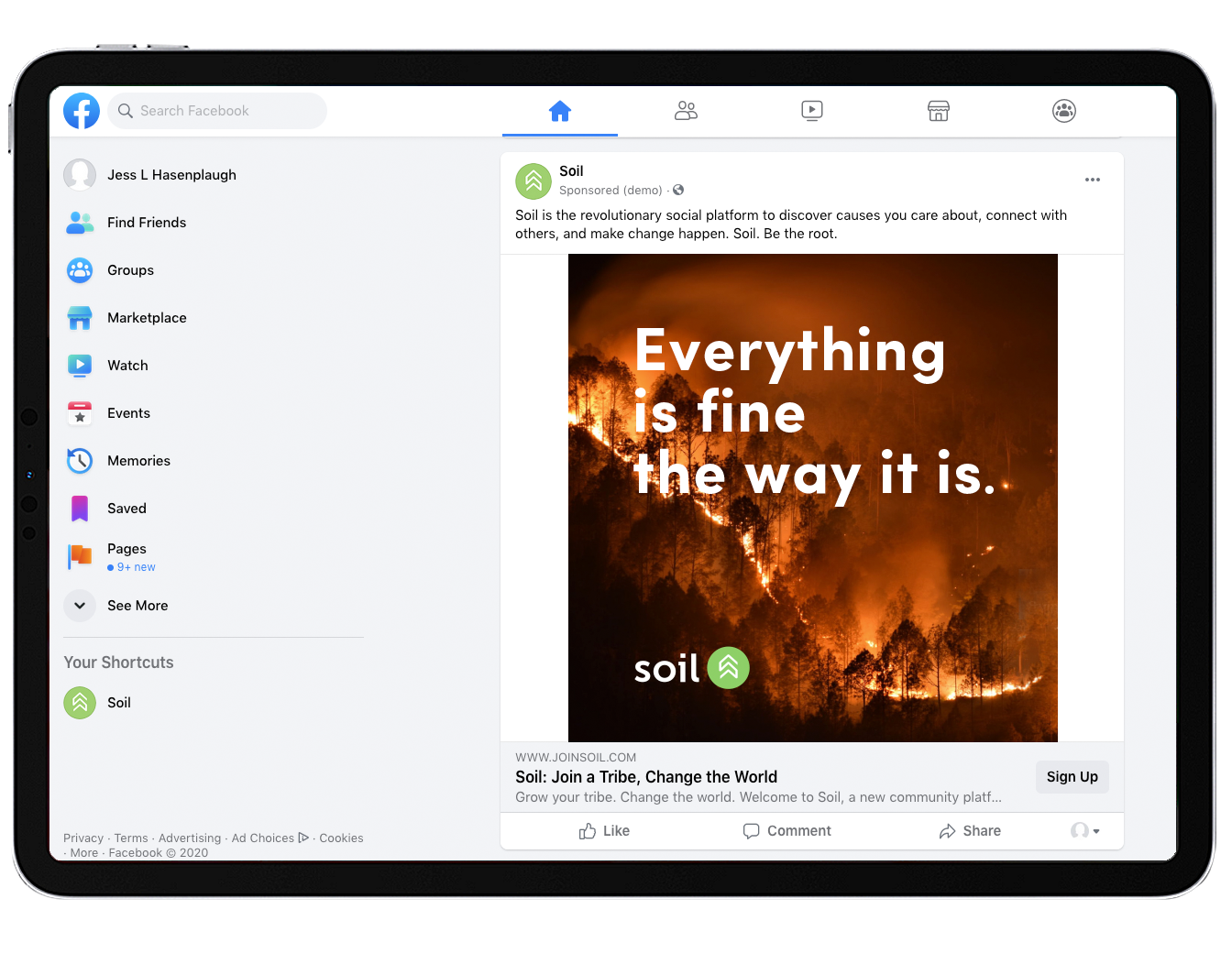Click the Facebook logo icon
1232x953 pixels.
(x=82, y=111)
